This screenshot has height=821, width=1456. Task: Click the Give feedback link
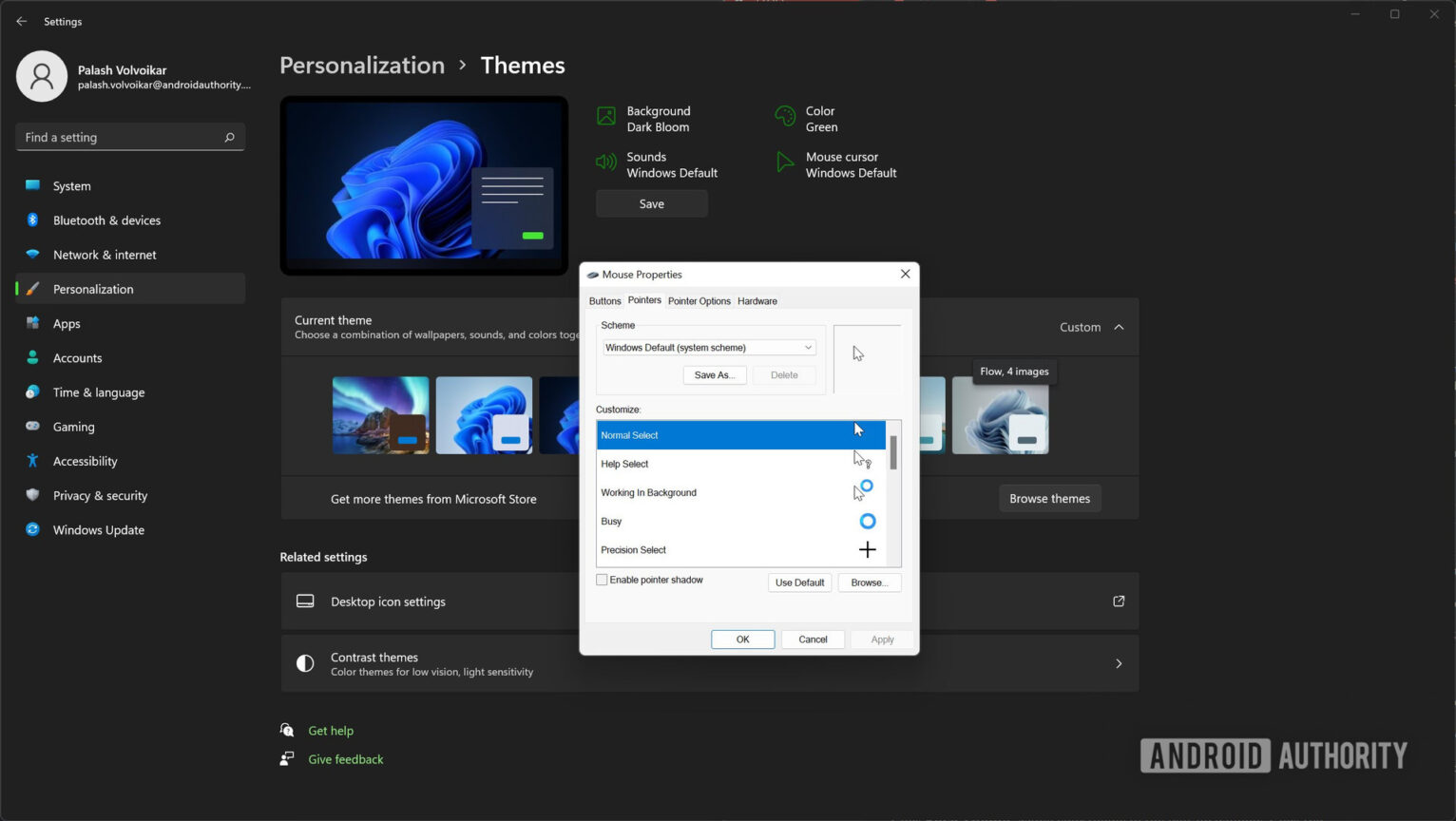pyautogui.click(x=345, y=758)
